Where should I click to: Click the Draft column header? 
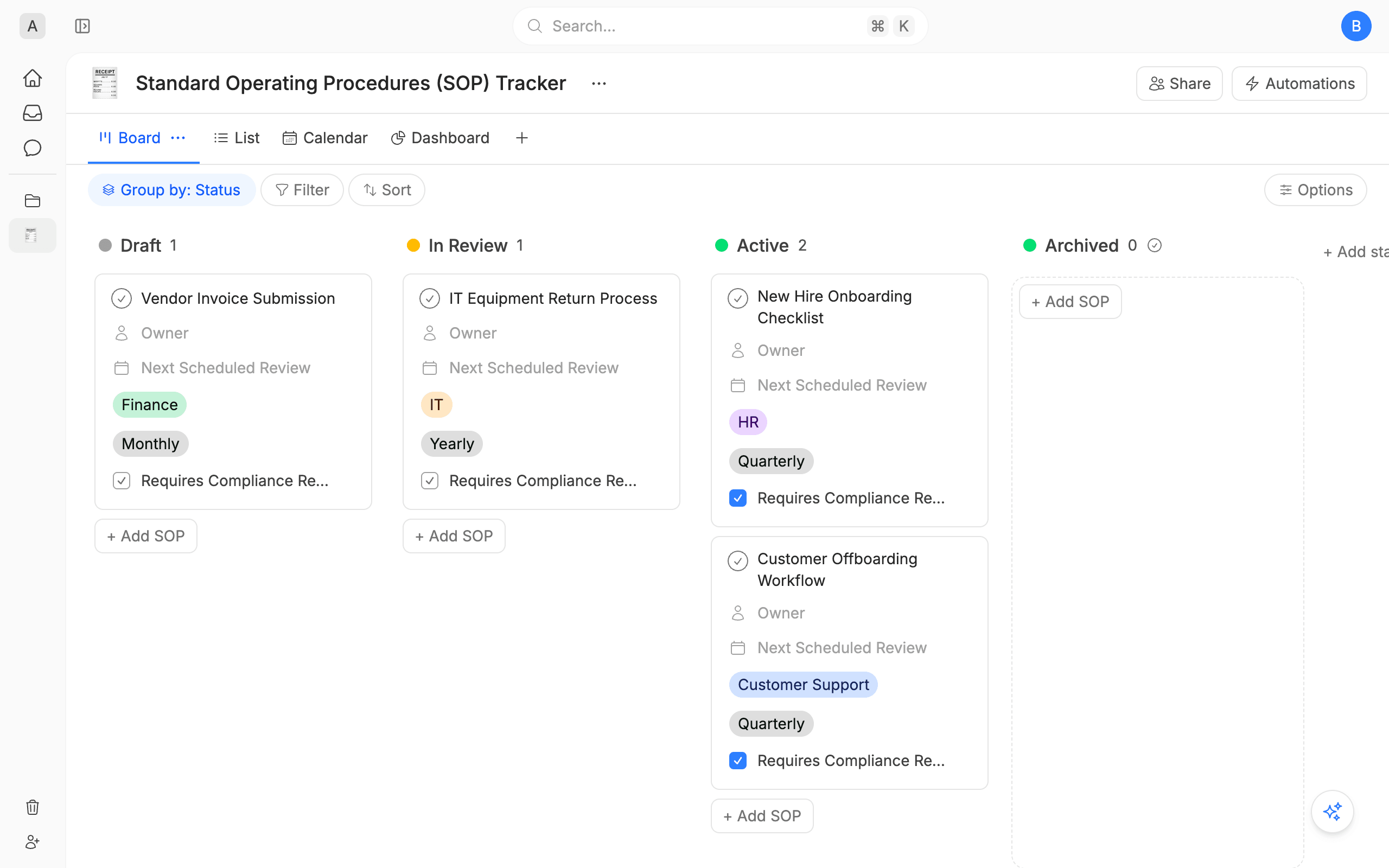point(141,246)
